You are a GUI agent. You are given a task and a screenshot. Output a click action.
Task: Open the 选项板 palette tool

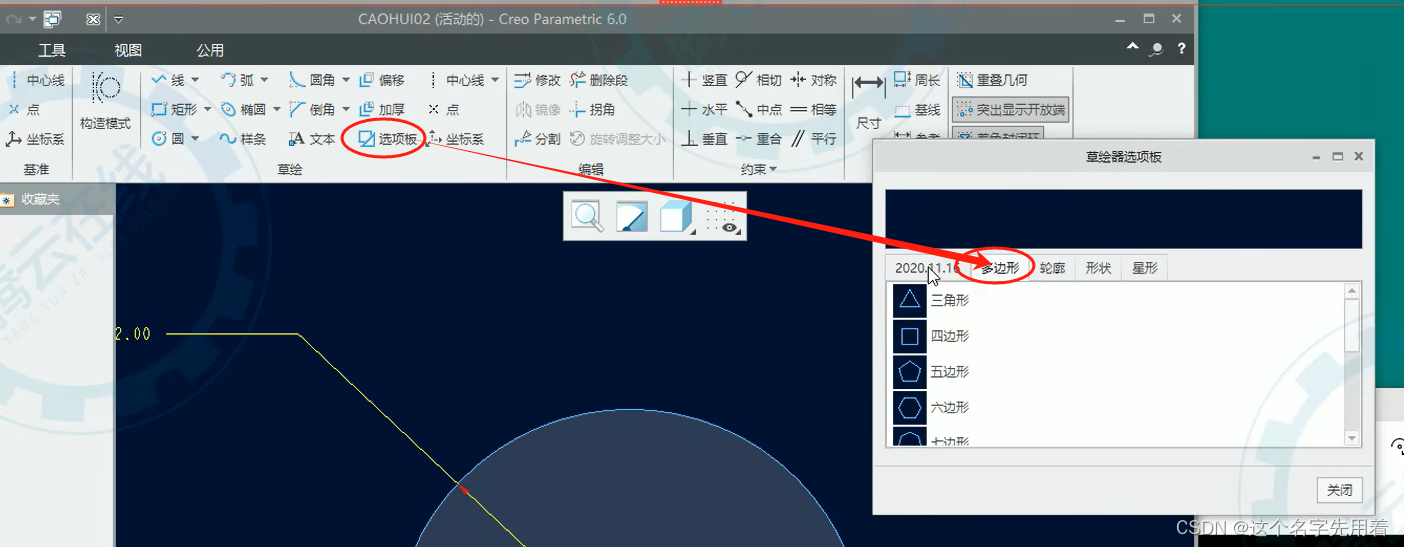point(388,139)
